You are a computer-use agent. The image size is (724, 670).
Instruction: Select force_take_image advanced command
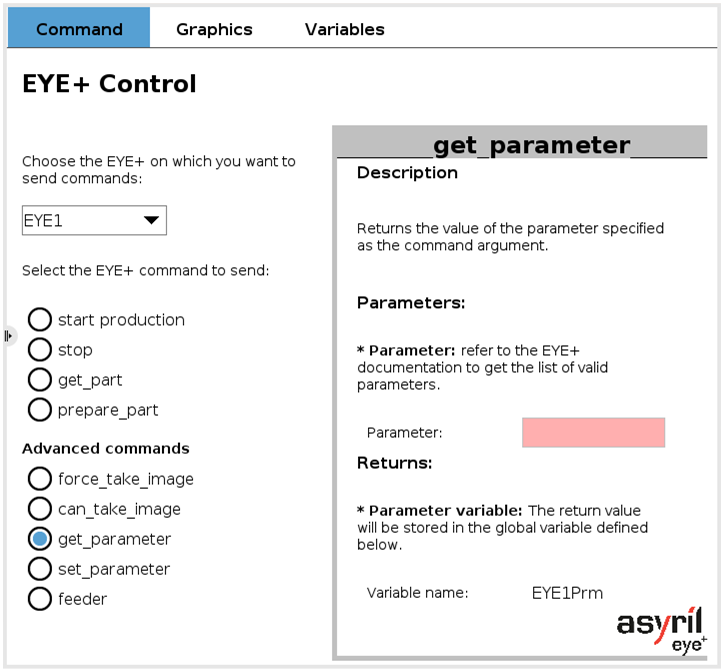click(40, 479)
